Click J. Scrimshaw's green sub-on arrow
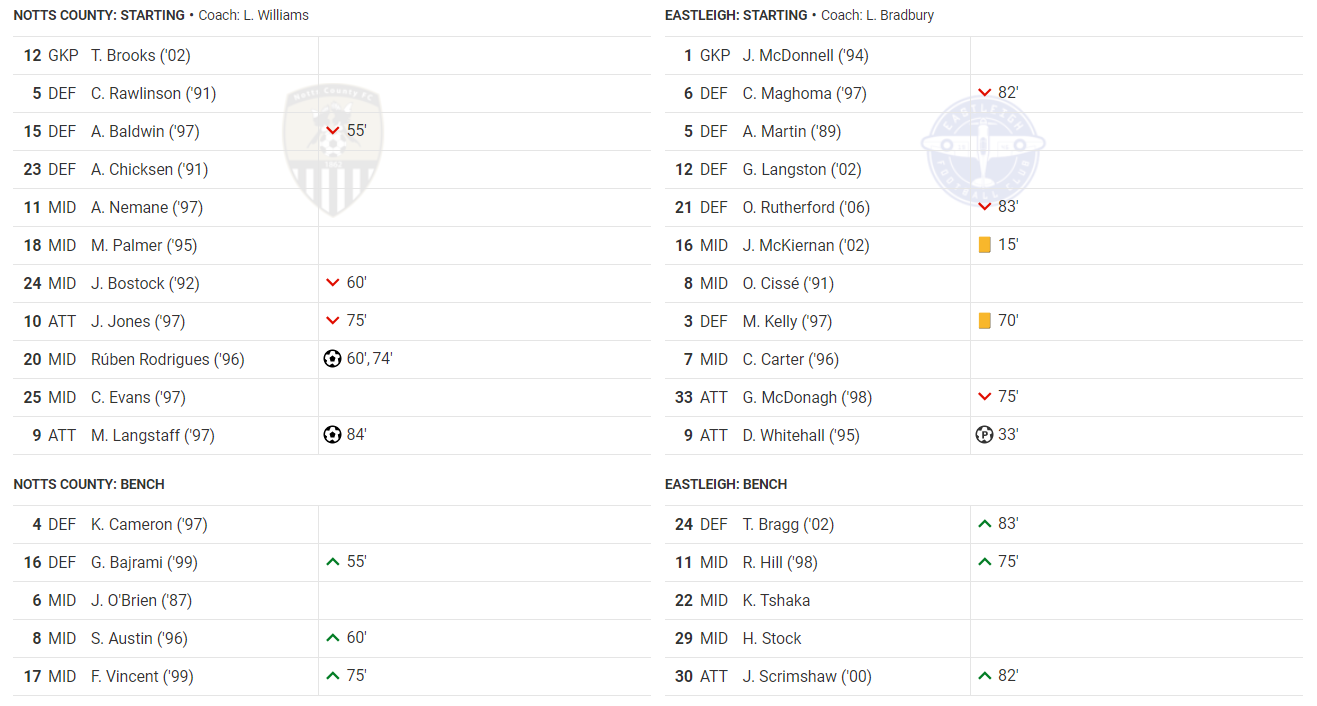Screen dimensions: 1317x706 (985, 676)
